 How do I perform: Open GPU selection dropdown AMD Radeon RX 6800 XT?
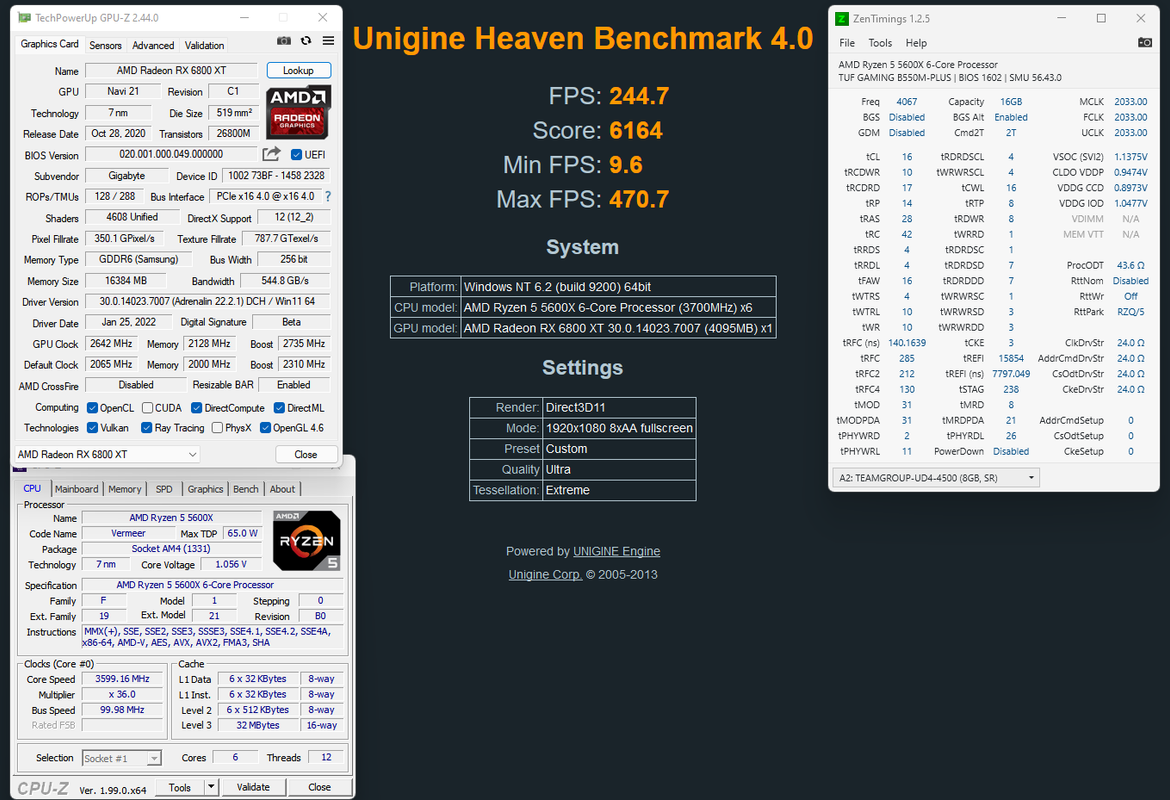[x=107, y=454]
